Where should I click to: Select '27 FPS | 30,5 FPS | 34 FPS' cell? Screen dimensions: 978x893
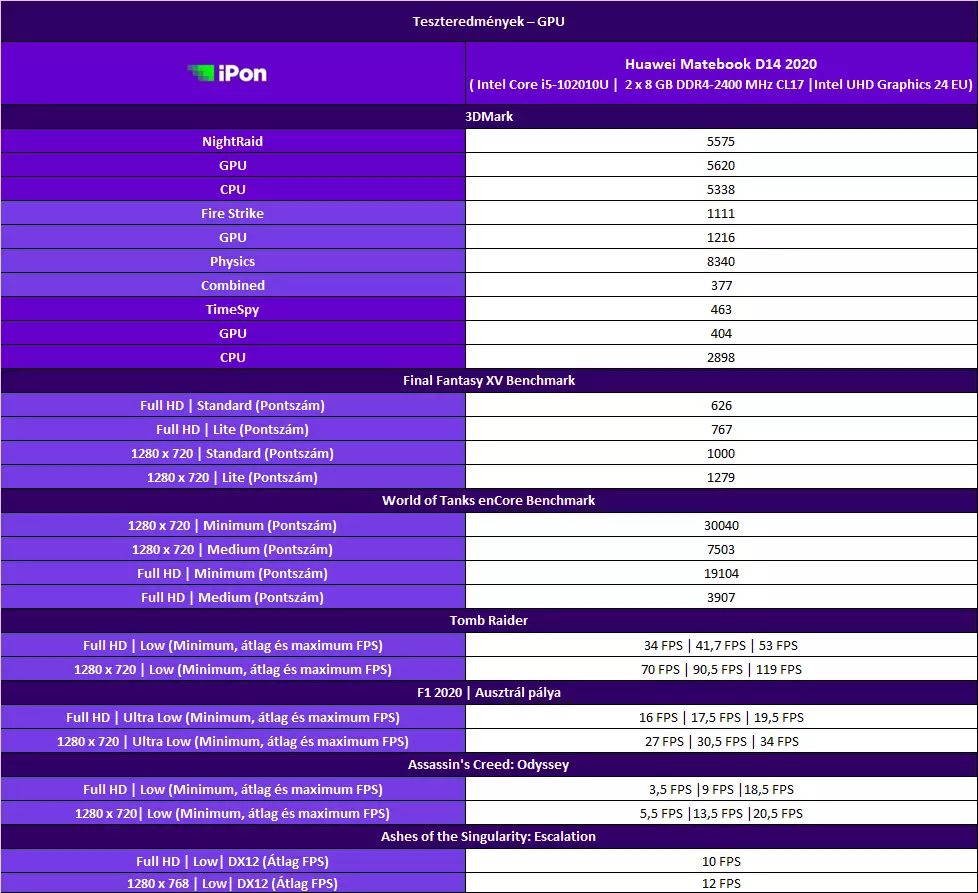[722, 741]
